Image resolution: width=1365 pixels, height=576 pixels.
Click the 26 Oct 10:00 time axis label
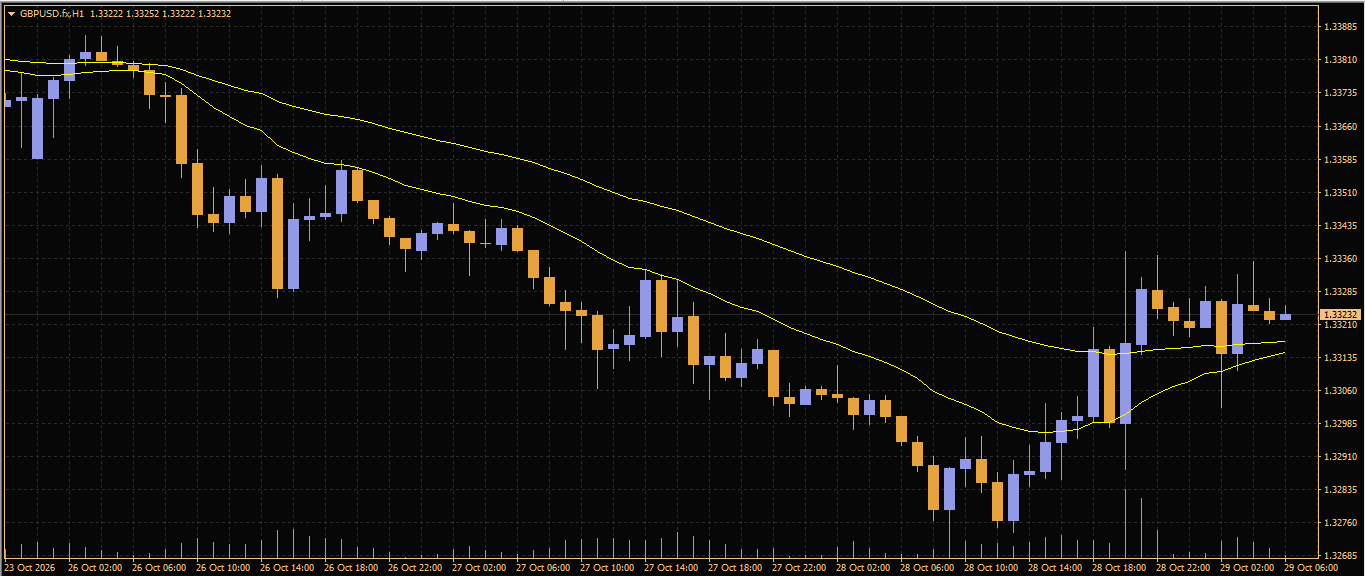tap(224, 567)
